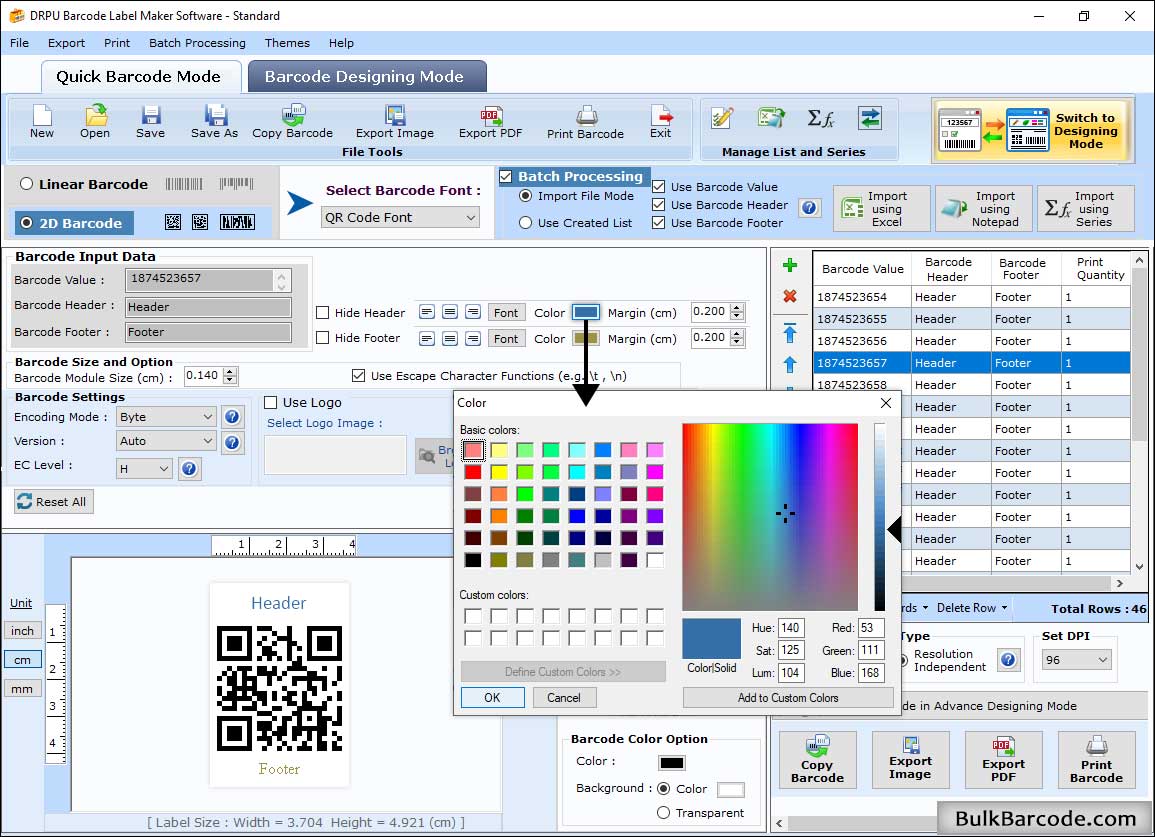Toggle Use Barcode Header checkbox
This screenshot has width=1155, height=837.
[x=659, y=205]
